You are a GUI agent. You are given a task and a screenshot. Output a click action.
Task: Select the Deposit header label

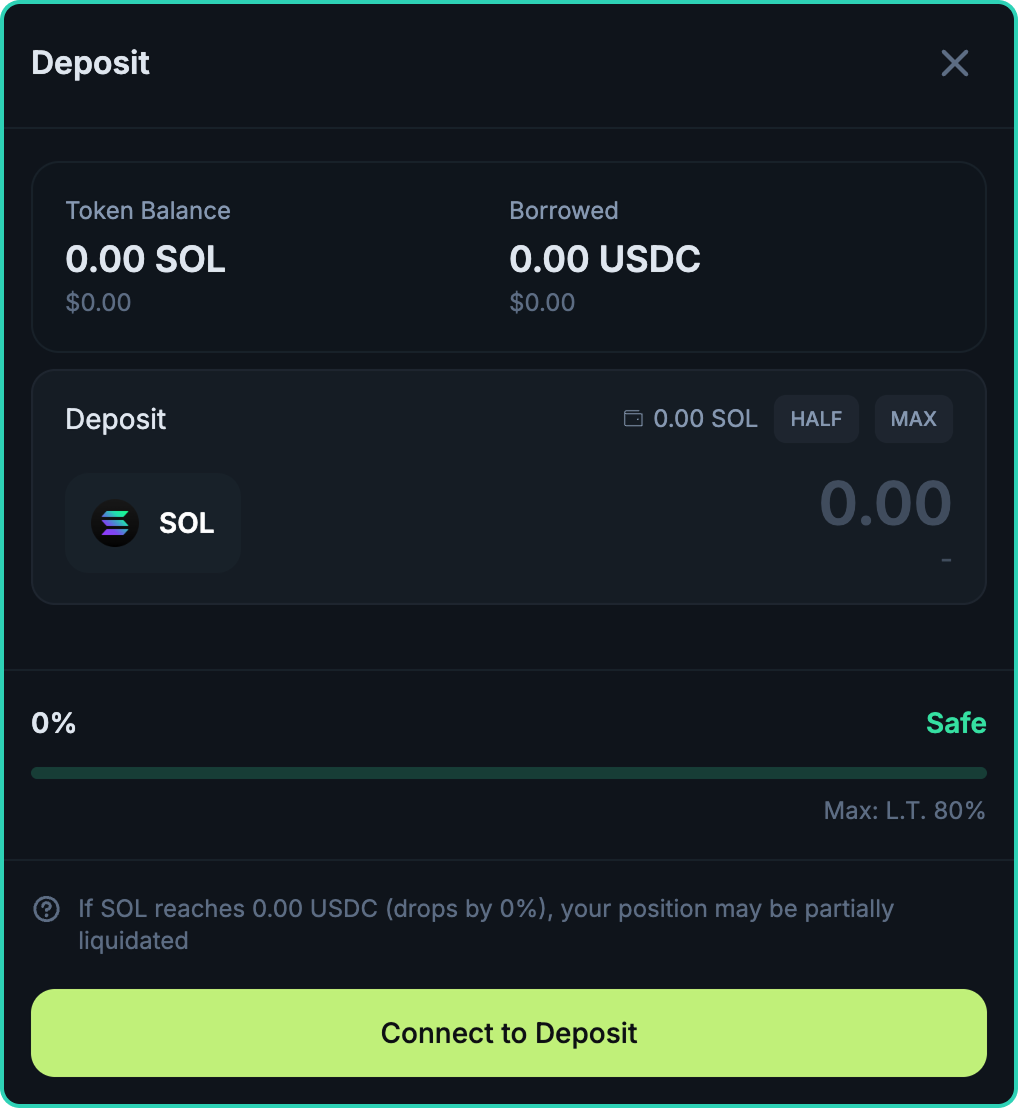click(91, 63)
